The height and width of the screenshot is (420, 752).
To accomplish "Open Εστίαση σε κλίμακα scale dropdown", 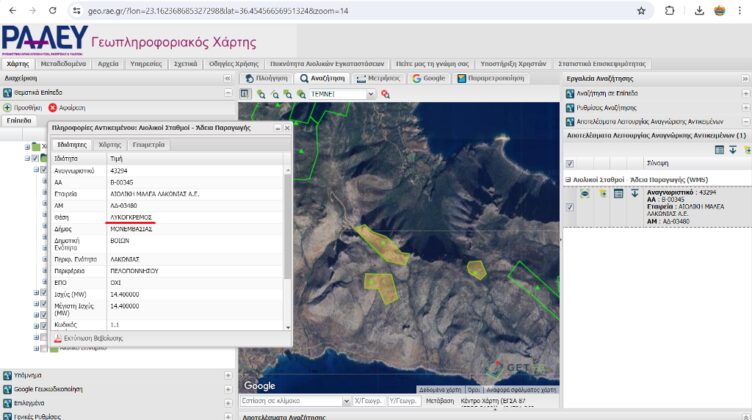I will click(x=346, y=401).
